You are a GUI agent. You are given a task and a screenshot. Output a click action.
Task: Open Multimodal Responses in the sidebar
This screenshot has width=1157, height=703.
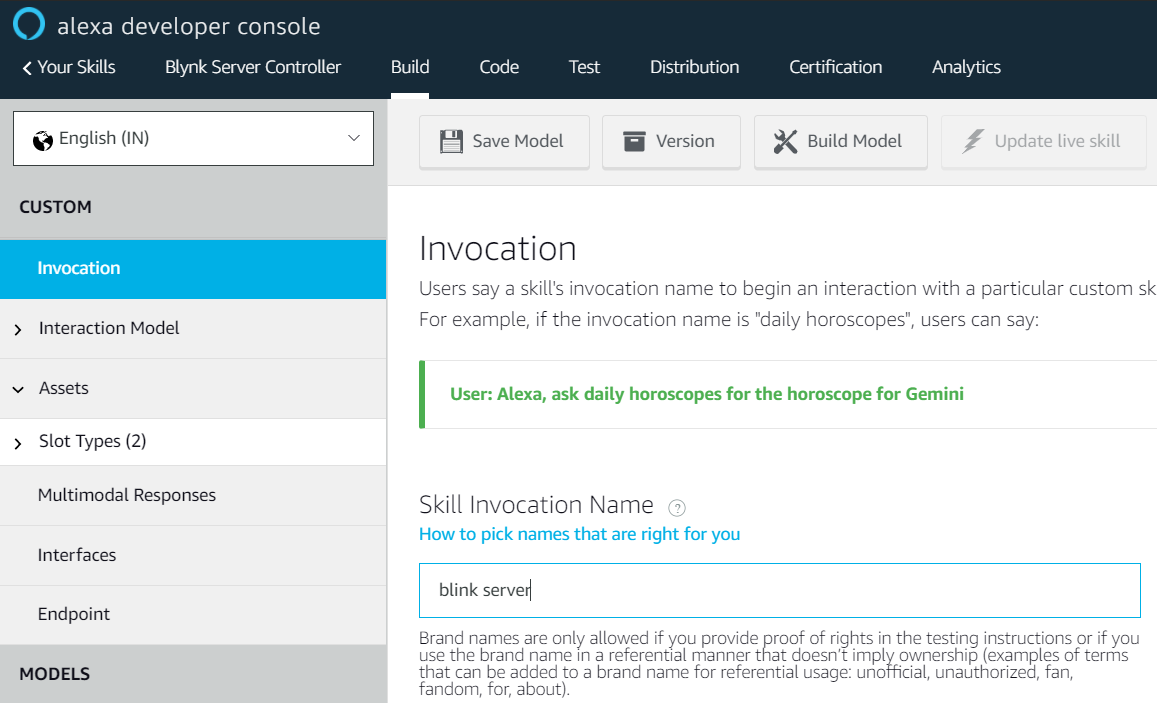pyautogui.click(x=193, y=495)
